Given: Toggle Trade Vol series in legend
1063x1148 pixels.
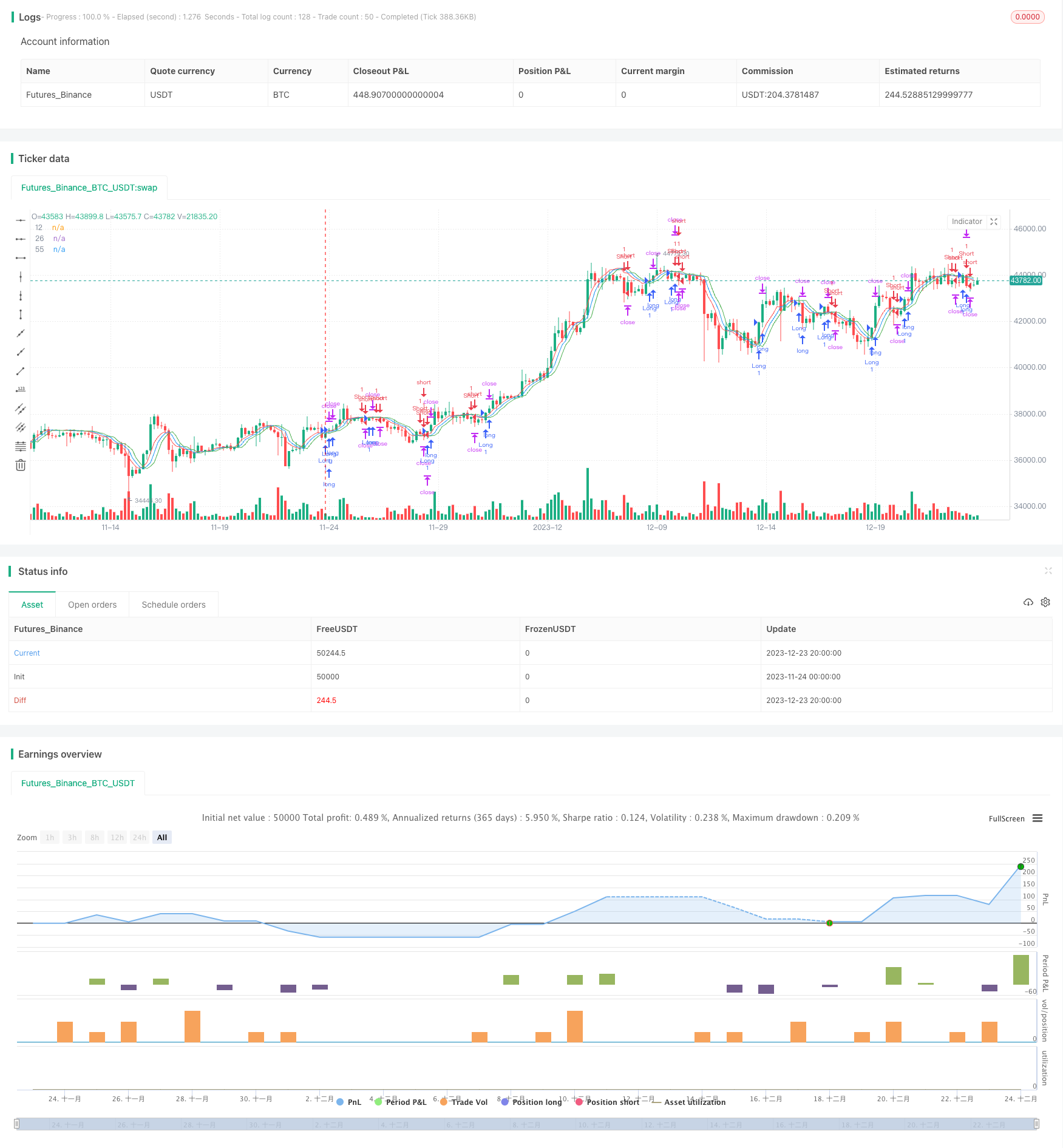Looking at the screenshot, I should [x=464, y=1102].
